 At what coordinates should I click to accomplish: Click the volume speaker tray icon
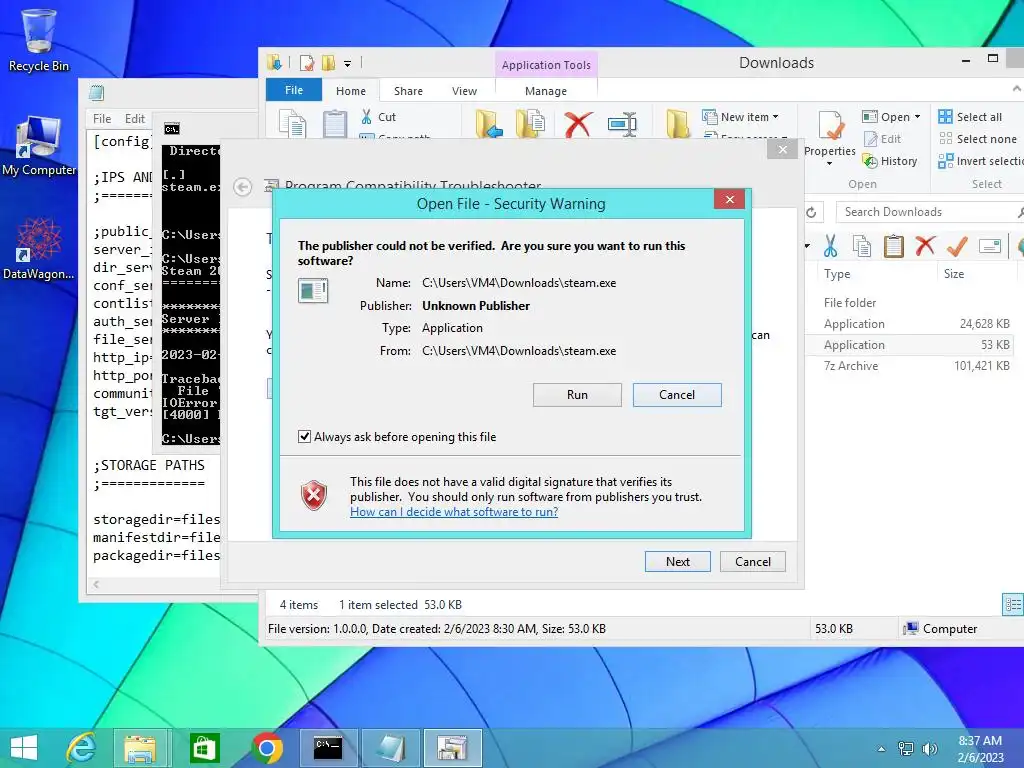[x=929, y=749]
